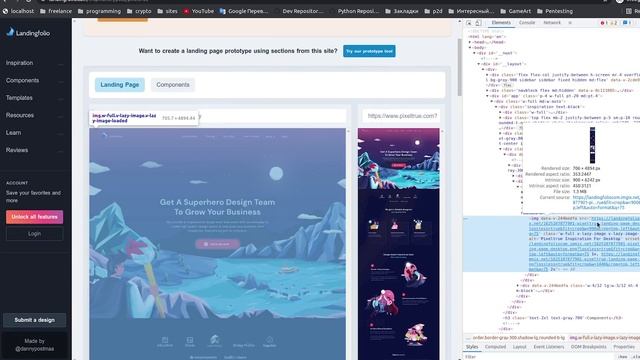The image size is (640, 360).
Task: Click the Landingfolio logo in sidebar
Action: pos(28,33)
